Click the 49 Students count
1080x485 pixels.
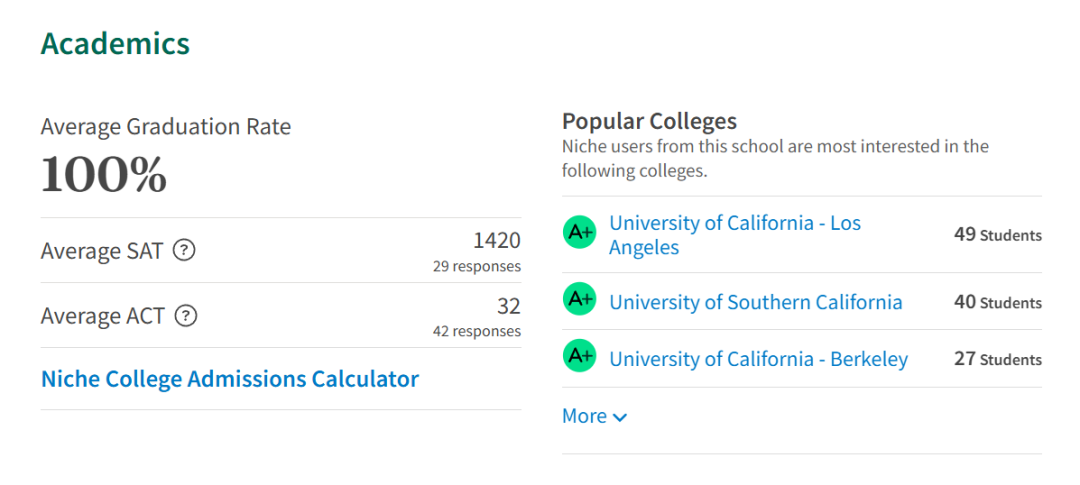tap(997, 235)
